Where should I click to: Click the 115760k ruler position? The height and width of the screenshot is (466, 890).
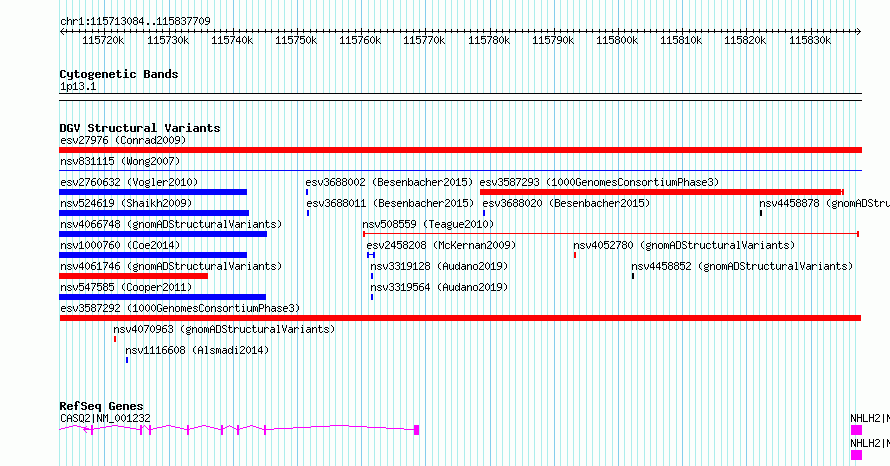pyautogui.click(x=360, y=40)
